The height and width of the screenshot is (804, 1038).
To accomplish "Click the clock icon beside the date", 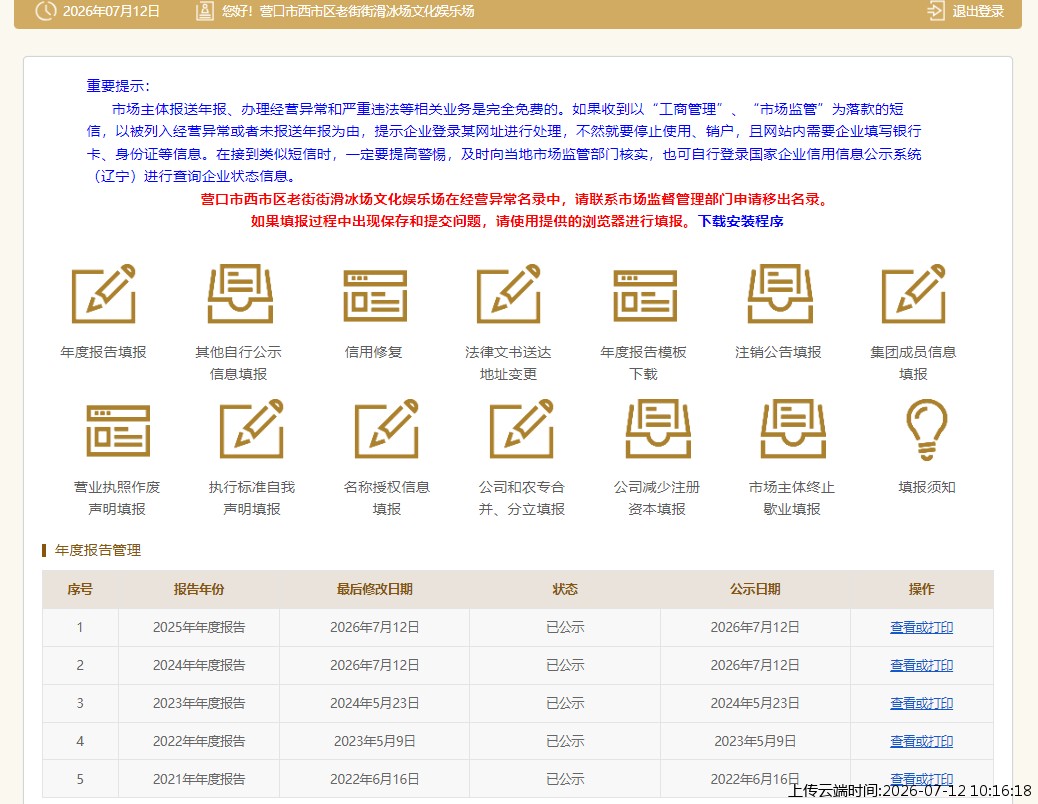I will click(x=45, y=11).
